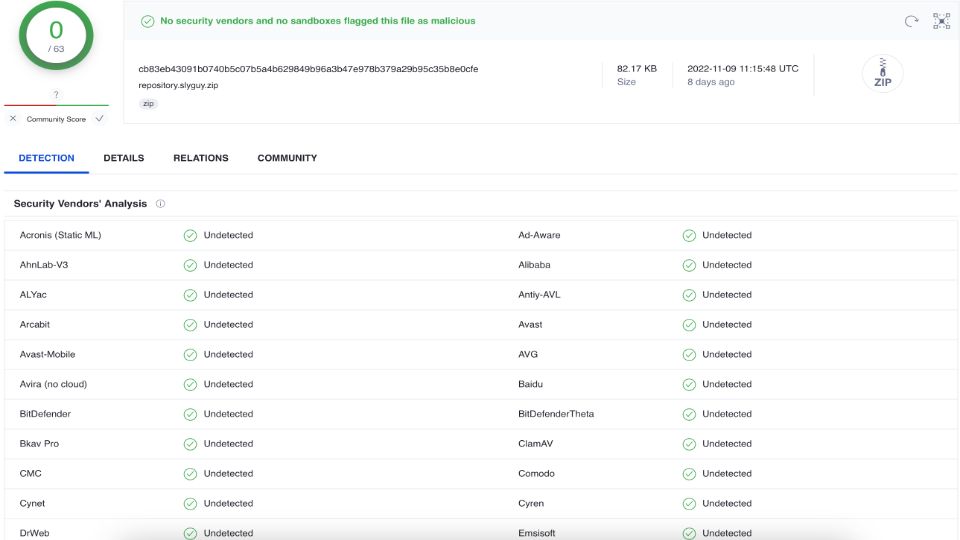
Task: Switch to the Details tab
Action: tap(124, 158)
